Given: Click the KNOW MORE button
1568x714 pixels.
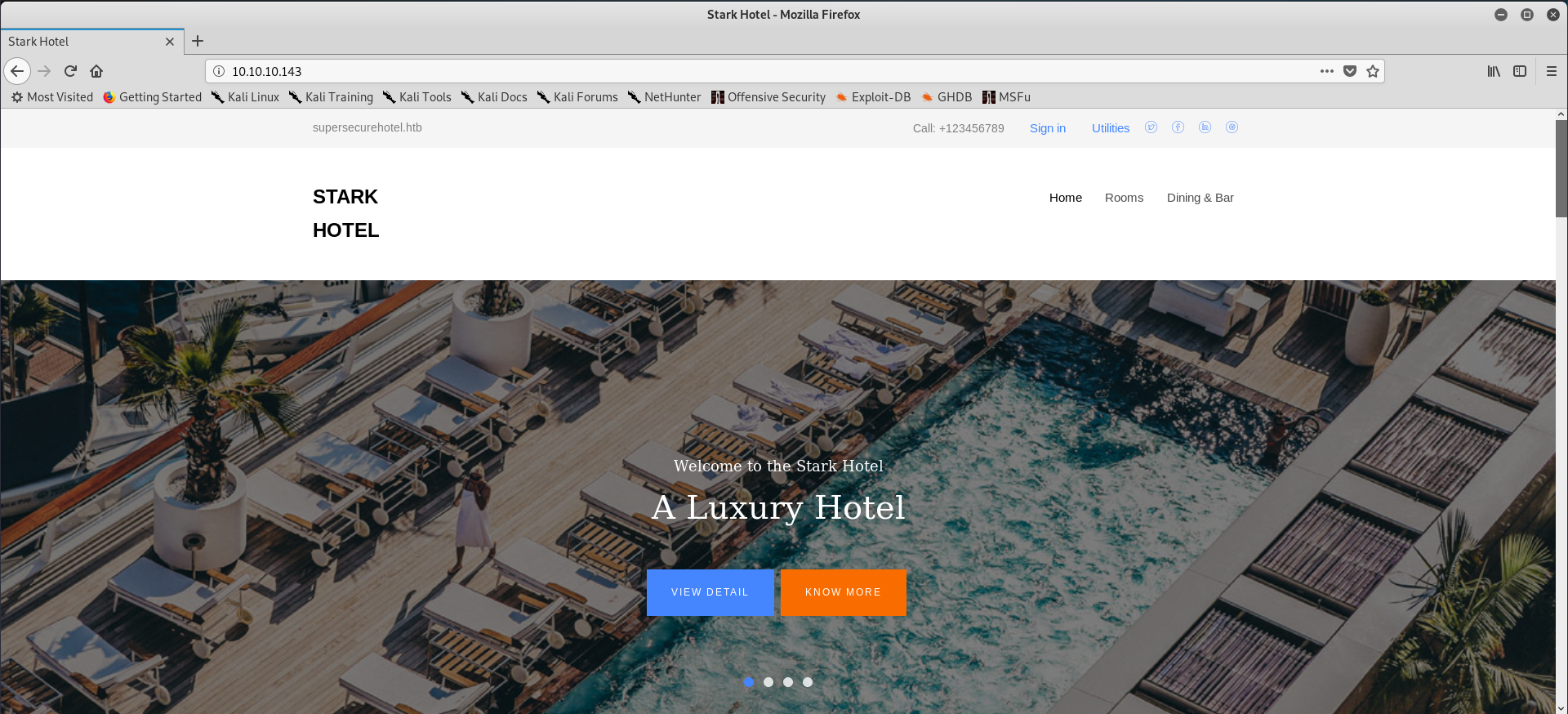Looking at the screenshot, I should tap(843, 592).
